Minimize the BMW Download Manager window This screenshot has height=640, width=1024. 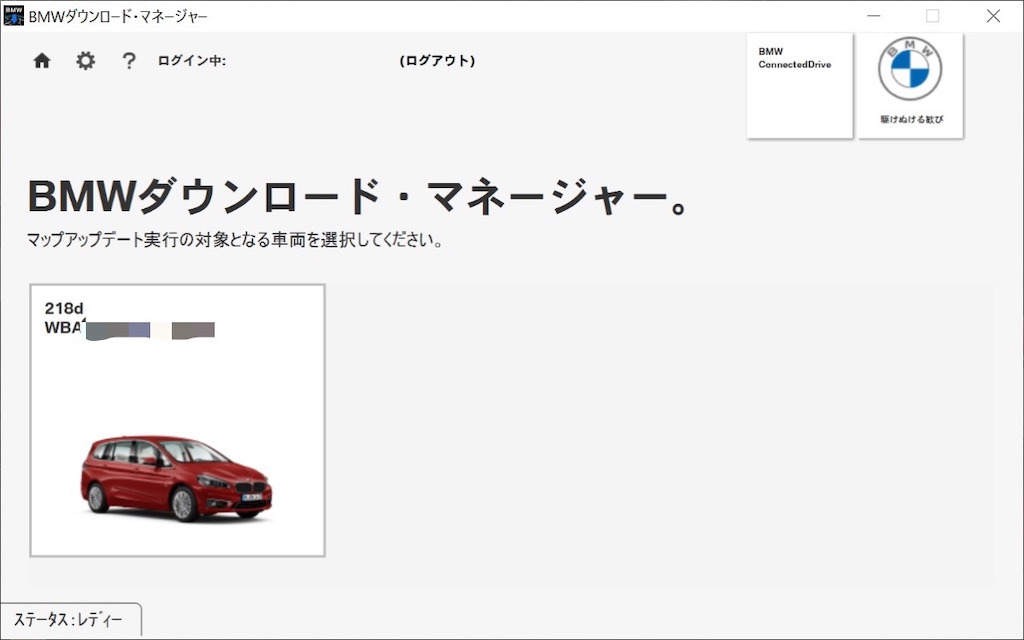pos(873,16)
